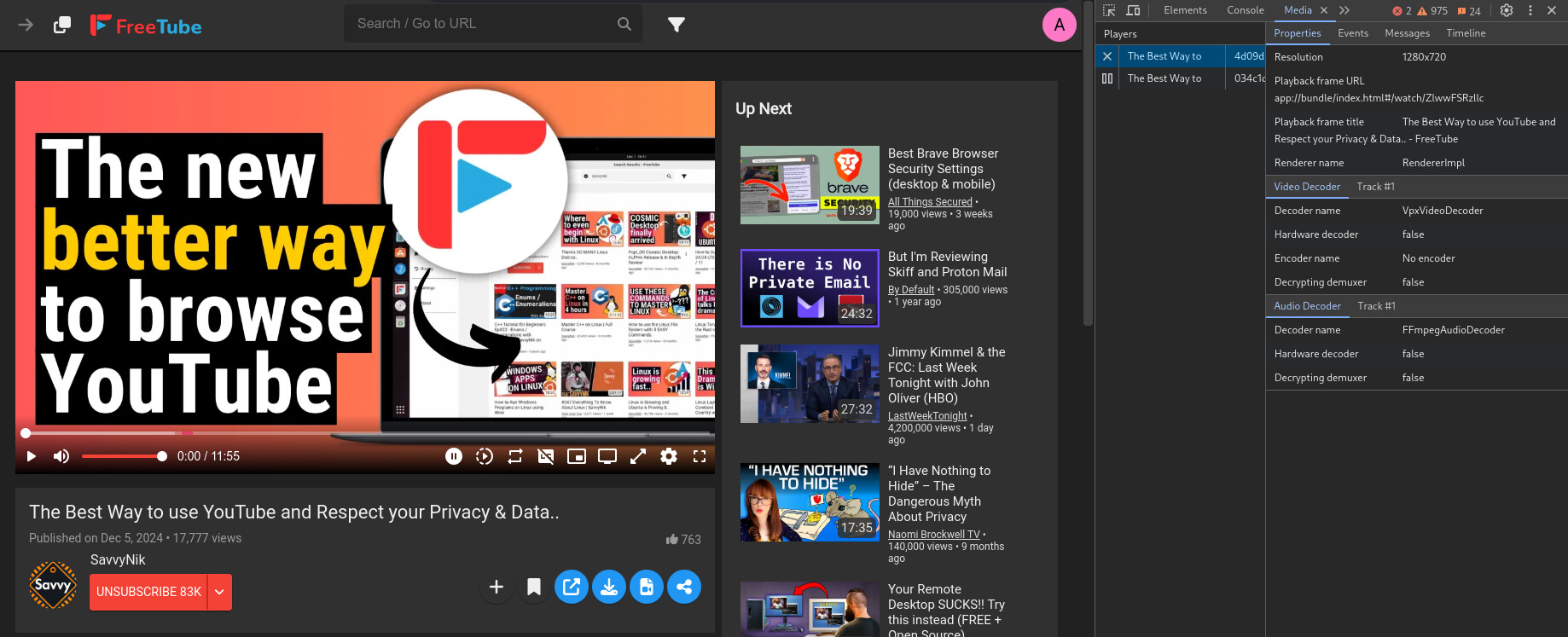The width and height of the screenshot is (1568, 637).
Task: Expand more DevTools tabs with double chevron
Action: click(x=1344, y=10)
